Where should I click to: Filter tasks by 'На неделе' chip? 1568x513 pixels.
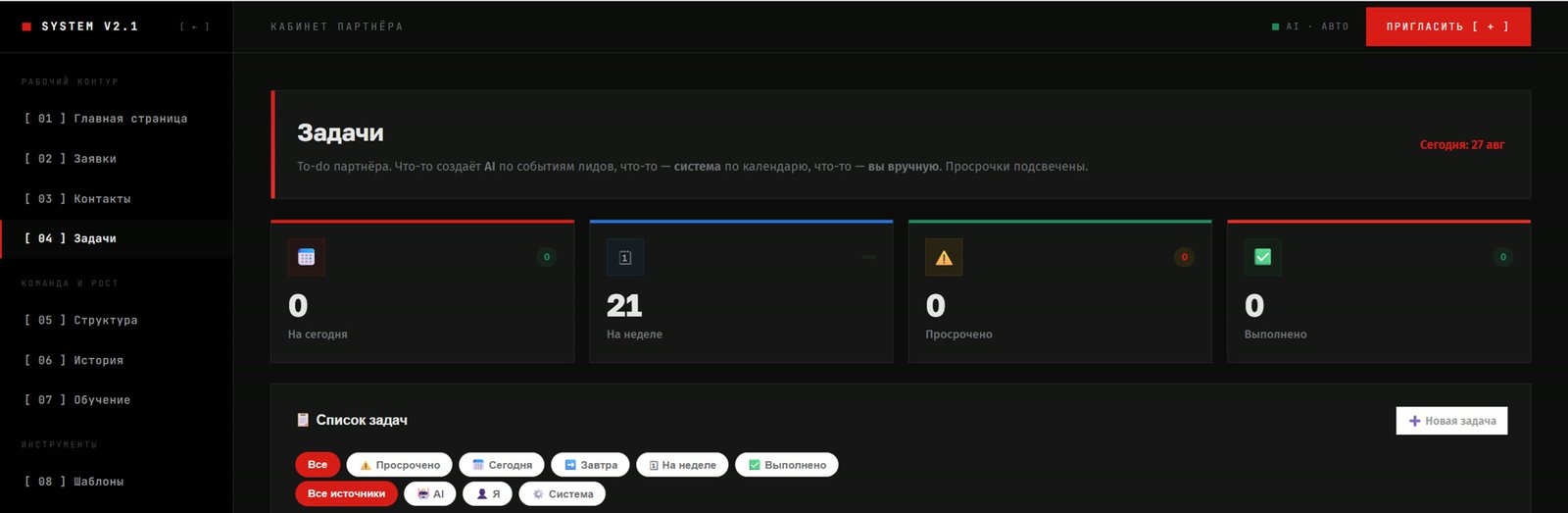(x=682, y=465)
